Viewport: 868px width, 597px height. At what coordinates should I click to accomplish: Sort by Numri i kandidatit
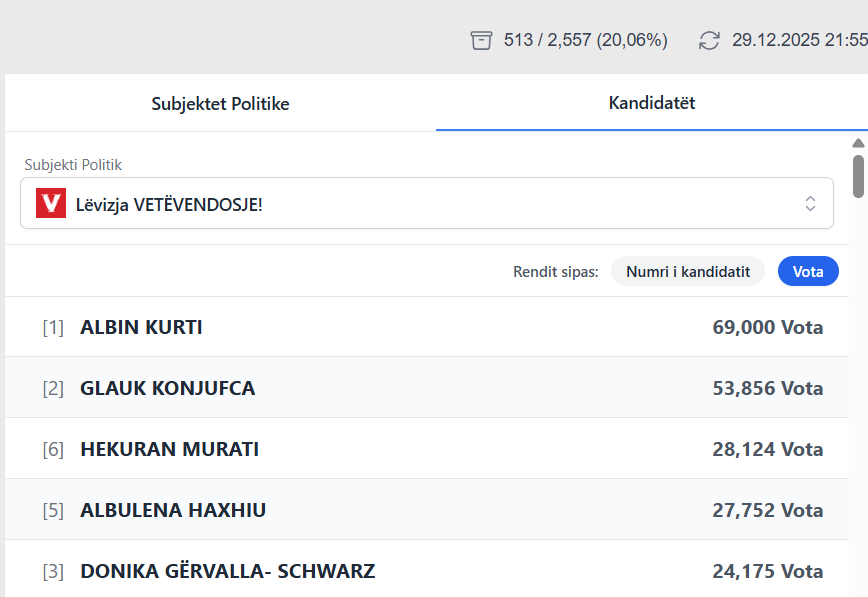pyautogui.click(x=687, y=271)
